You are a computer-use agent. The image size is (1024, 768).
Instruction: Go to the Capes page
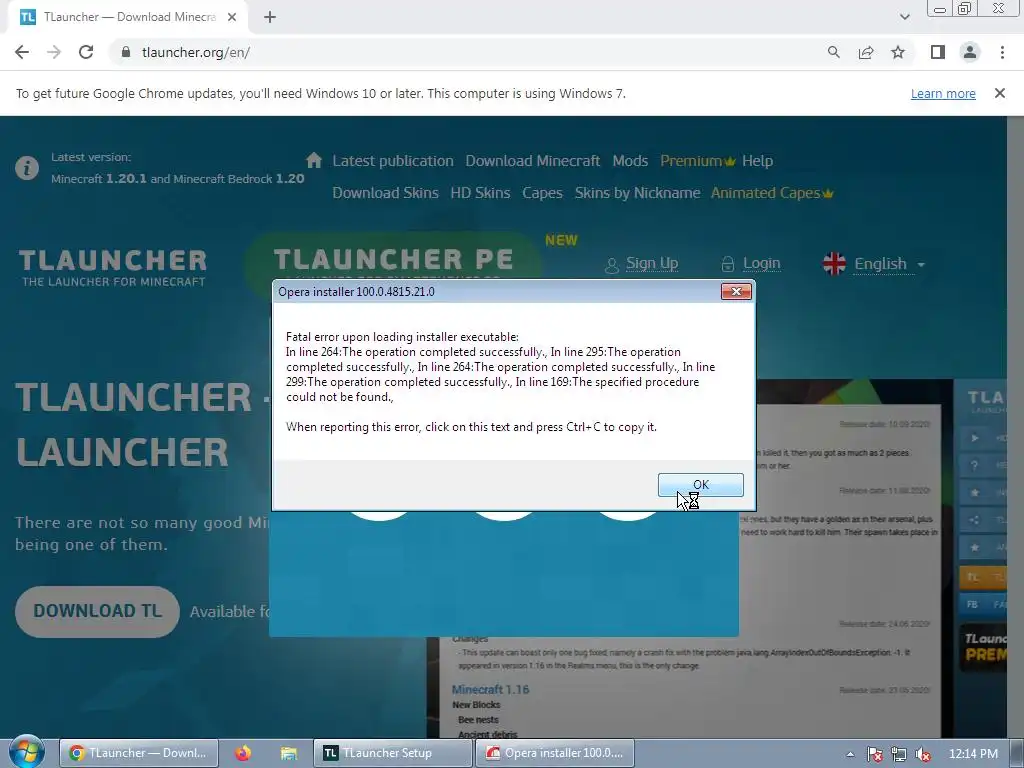tap(542, 193)
